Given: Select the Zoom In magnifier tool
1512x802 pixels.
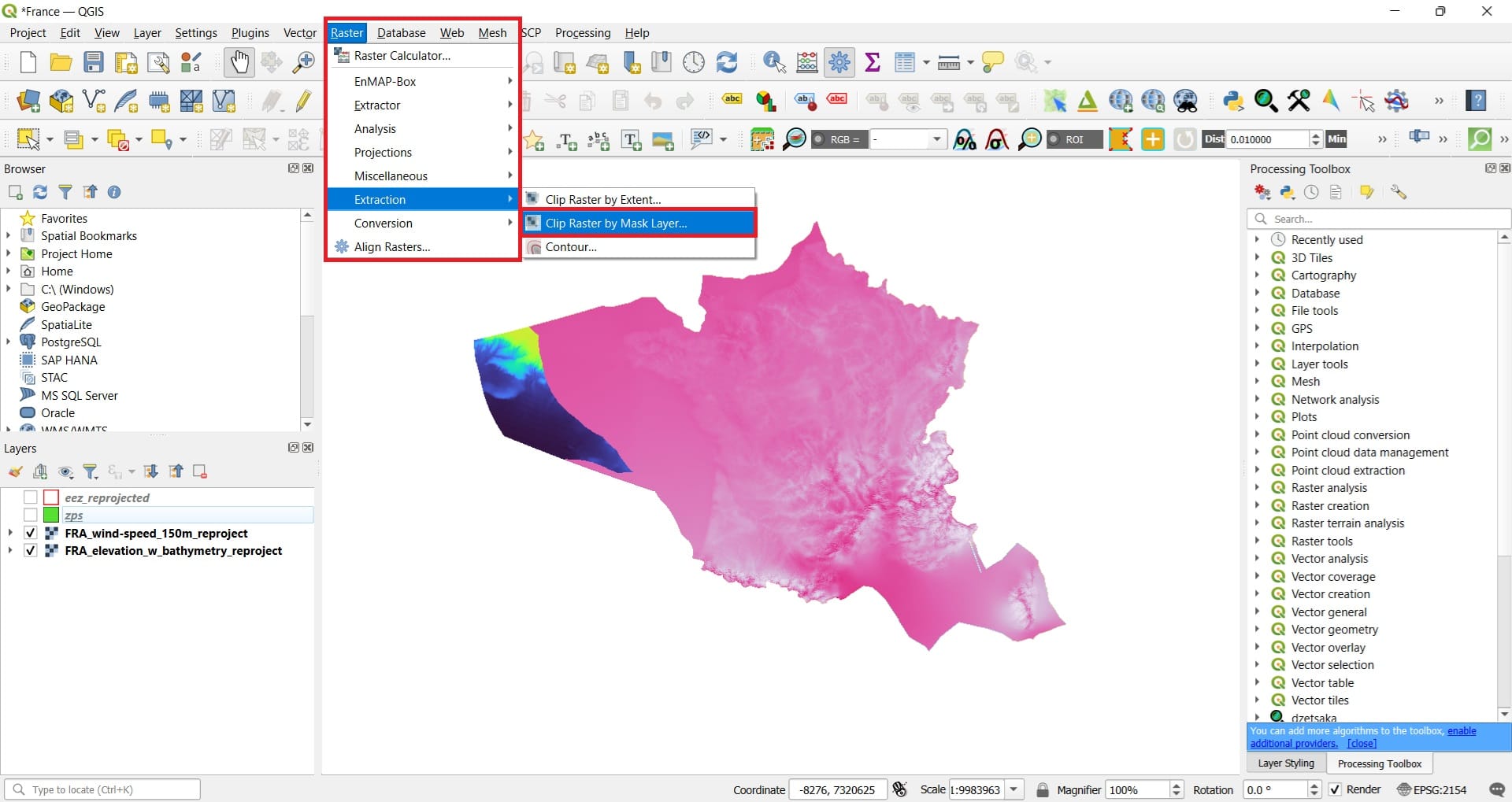Looking at the screenshot, I should pos(303,62).
